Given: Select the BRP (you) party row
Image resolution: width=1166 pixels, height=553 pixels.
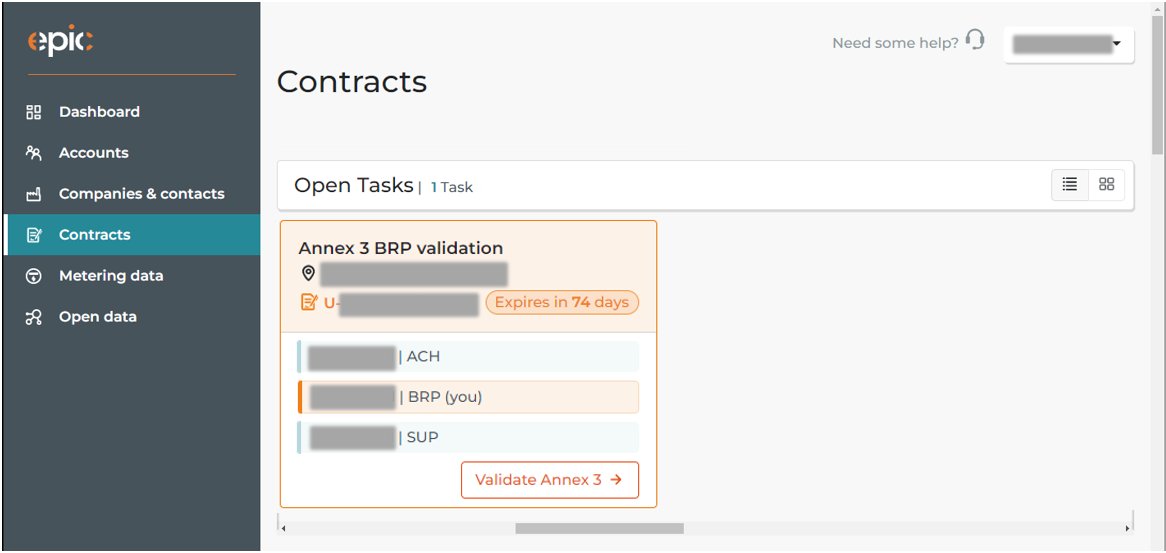Looking at the screenshot, I should pos(468,397).
